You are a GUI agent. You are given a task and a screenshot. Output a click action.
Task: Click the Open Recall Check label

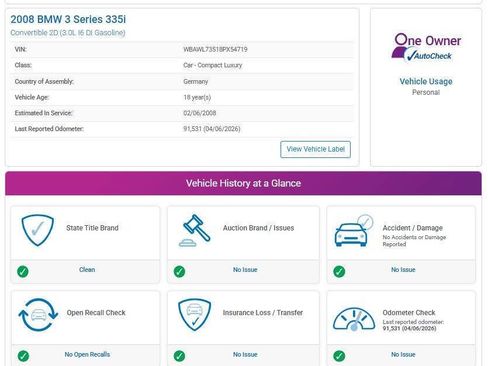[96, 313]
